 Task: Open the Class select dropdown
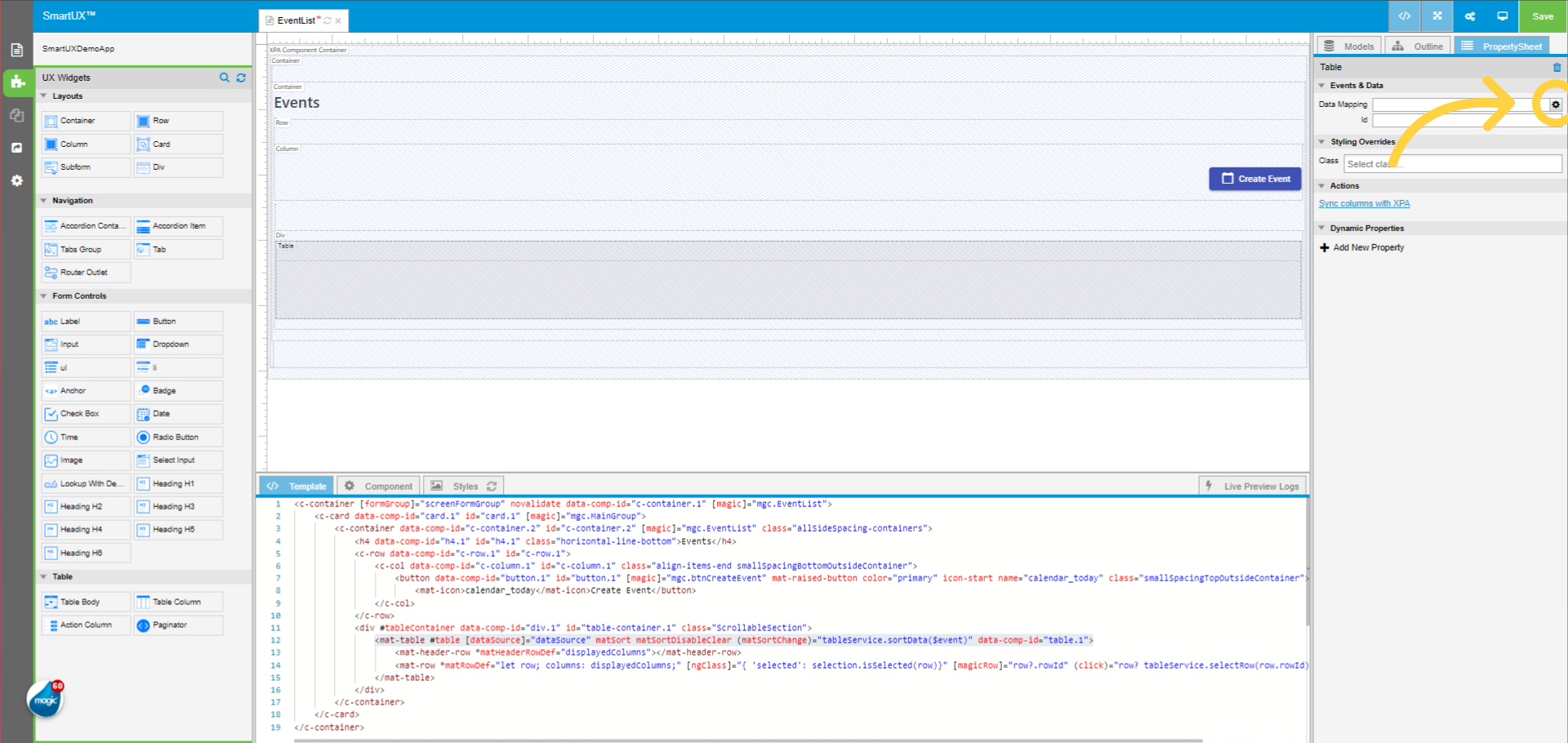click(1452, 164)
